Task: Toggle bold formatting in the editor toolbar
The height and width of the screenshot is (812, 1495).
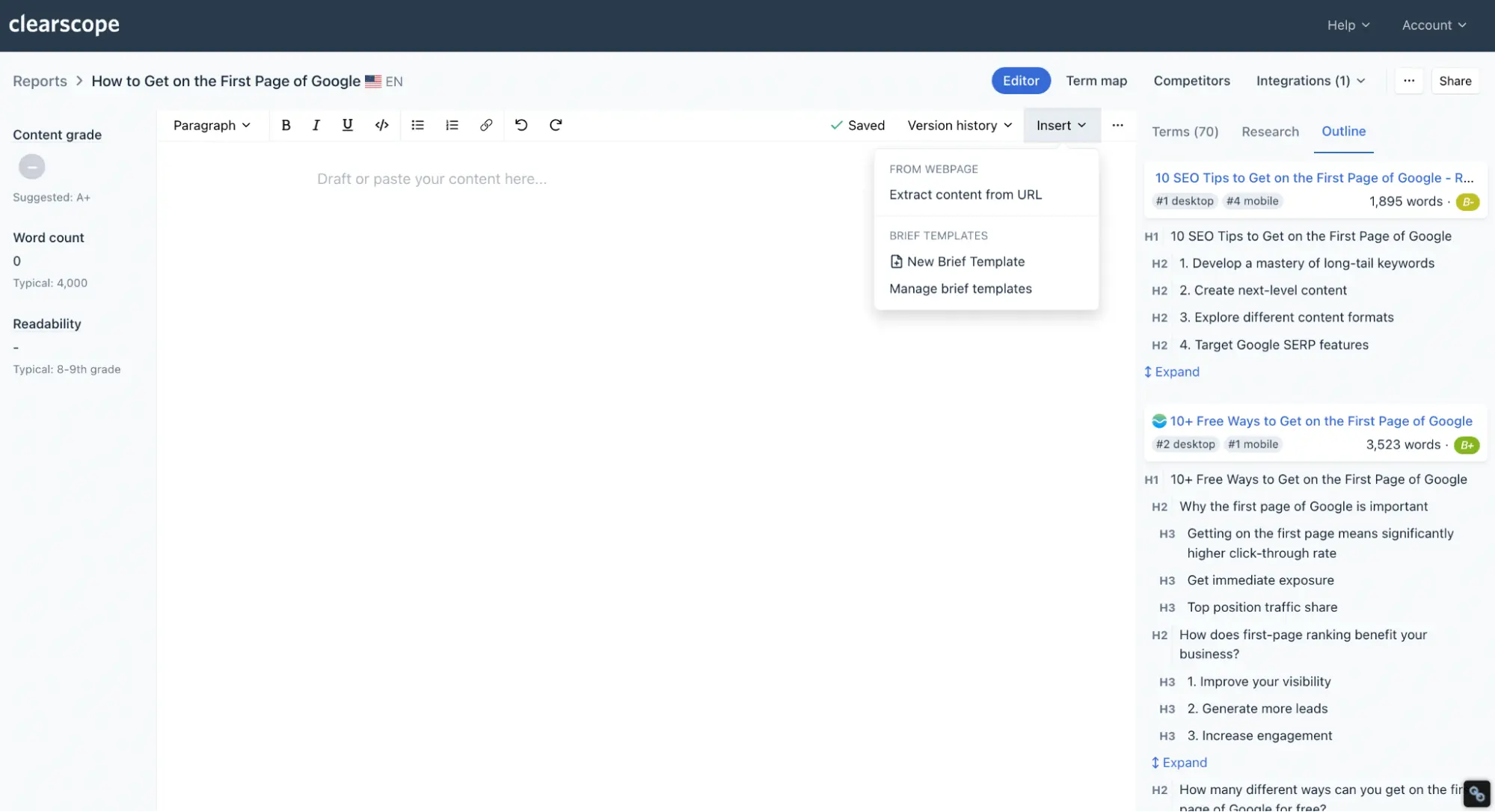Action: click(286, 125)
